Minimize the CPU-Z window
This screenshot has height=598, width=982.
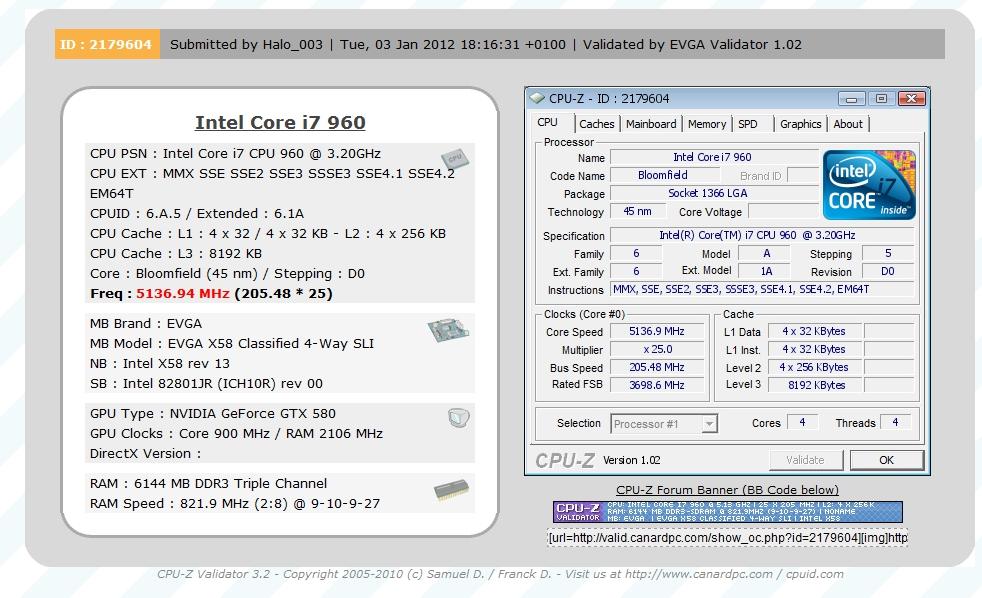(x=852, y=98)
